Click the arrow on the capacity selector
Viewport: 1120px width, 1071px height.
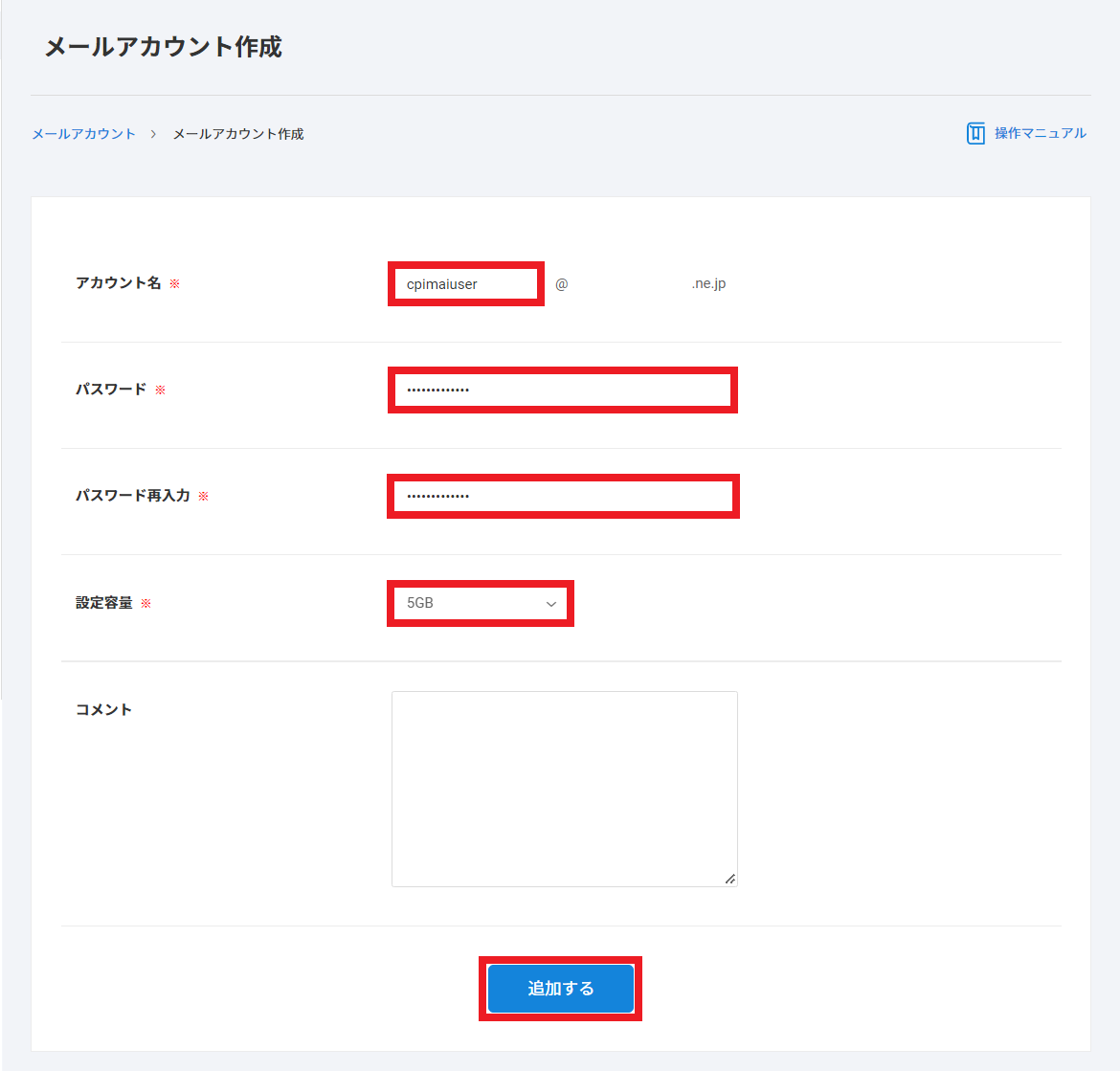[551, 604]
